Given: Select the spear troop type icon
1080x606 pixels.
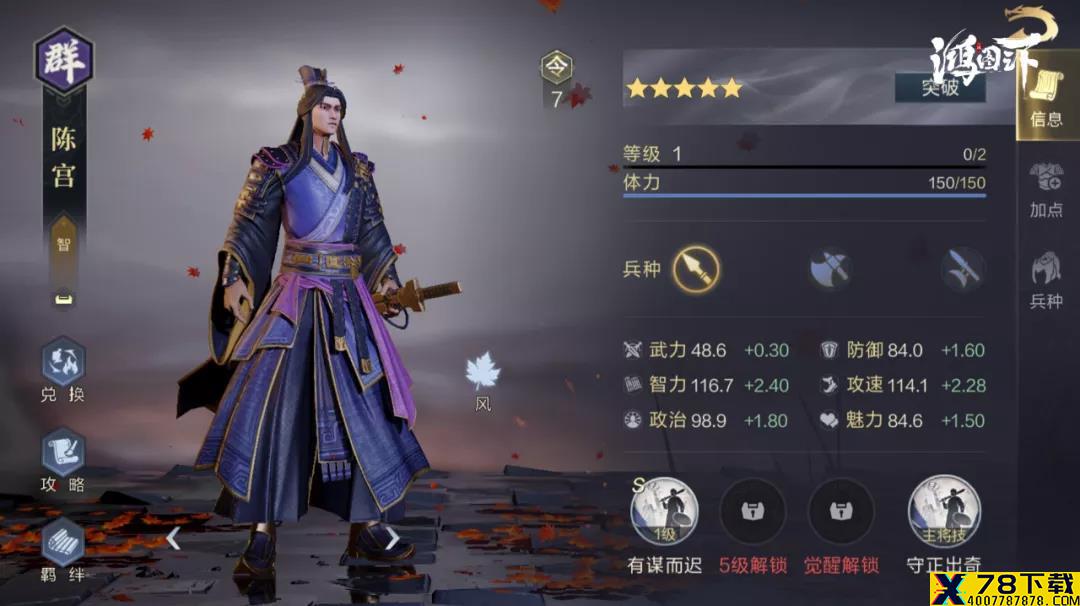Looking at the screenshot, I should [x=696, y=269].
